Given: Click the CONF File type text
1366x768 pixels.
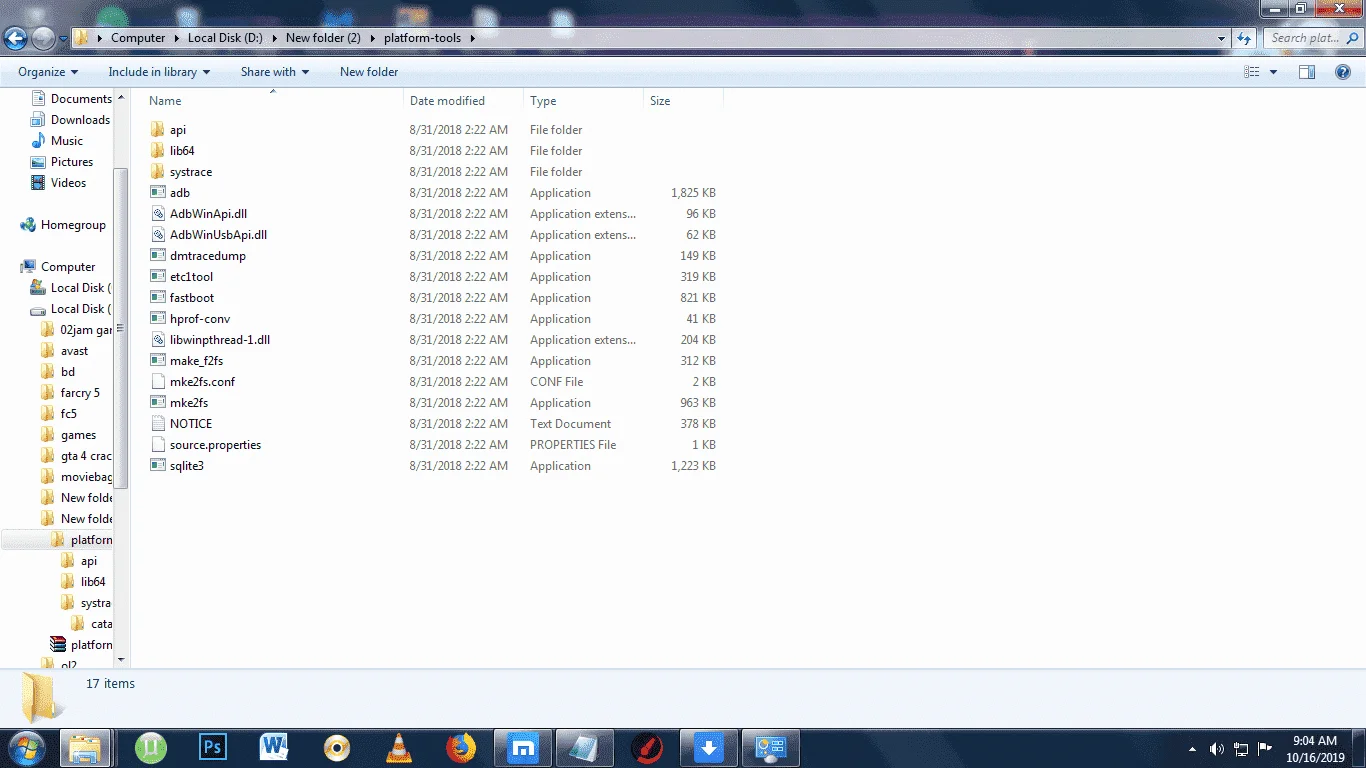Looking at the screenshot, I should (x=557, y=382).
